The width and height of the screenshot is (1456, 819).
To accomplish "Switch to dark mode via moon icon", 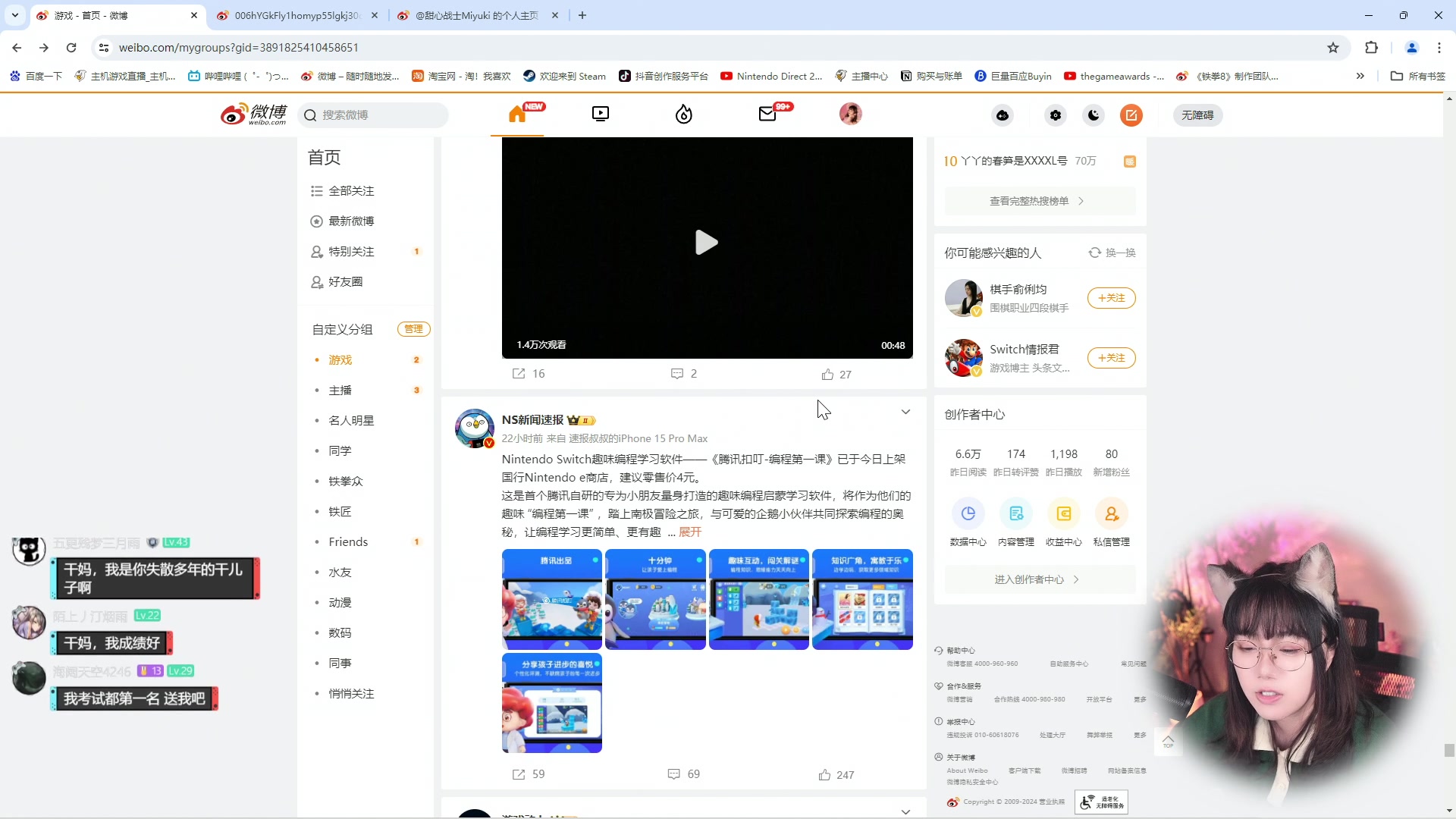I will click(x=1093, y=115).
